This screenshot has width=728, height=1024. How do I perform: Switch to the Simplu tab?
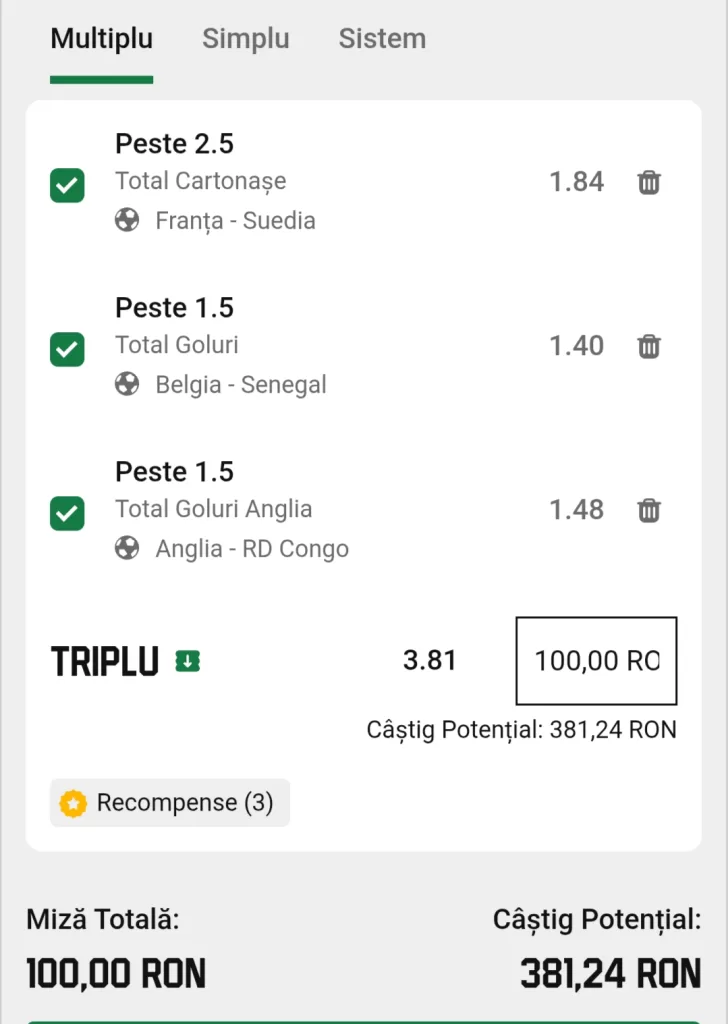click(x=245, y=39)
